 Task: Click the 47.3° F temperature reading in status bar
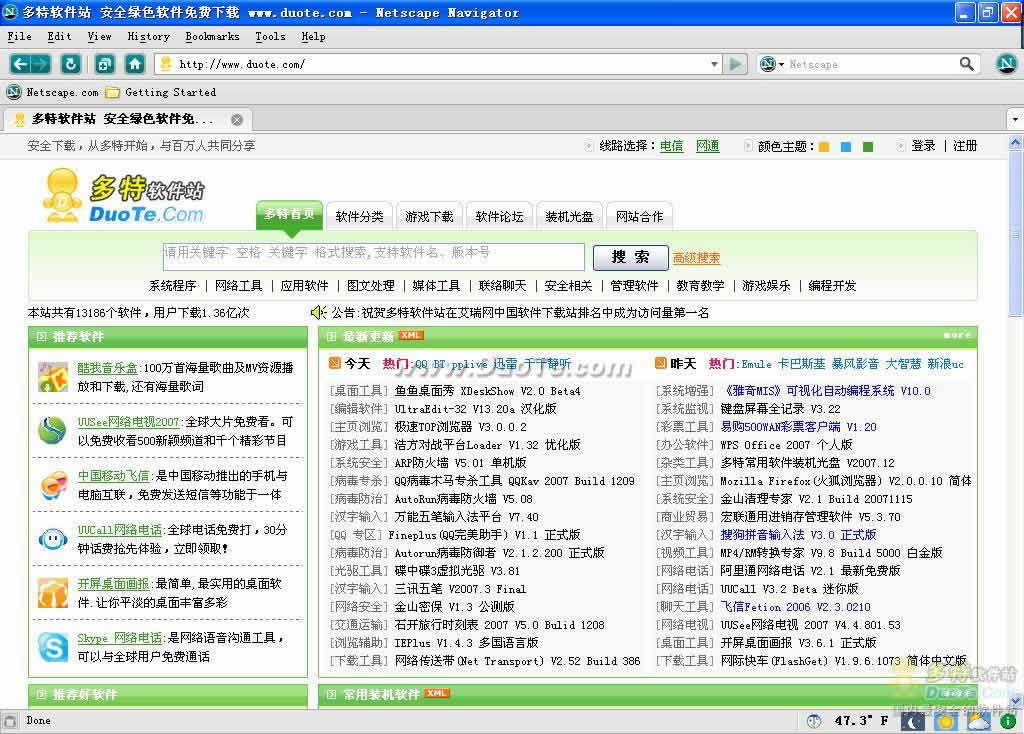pos(861,721)
